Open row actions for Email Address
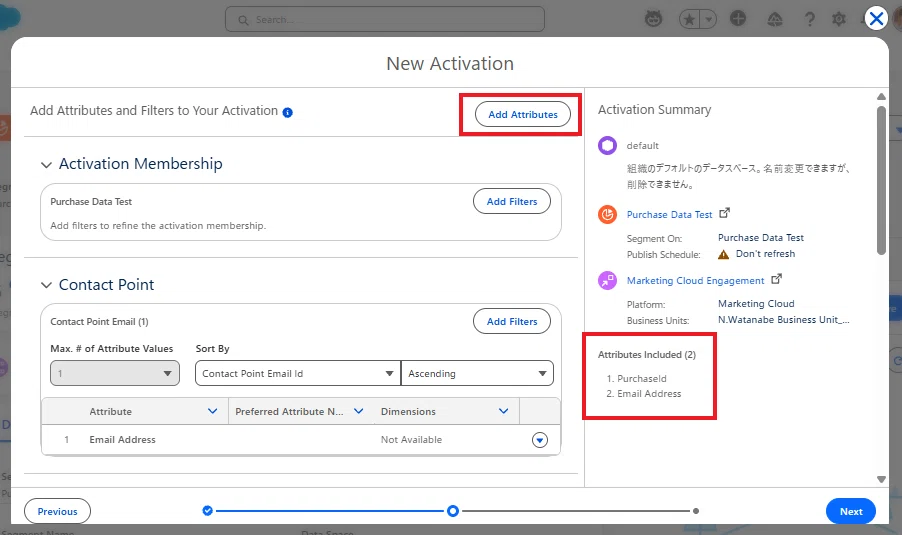 pyautogui.click(x=540, y=440)
